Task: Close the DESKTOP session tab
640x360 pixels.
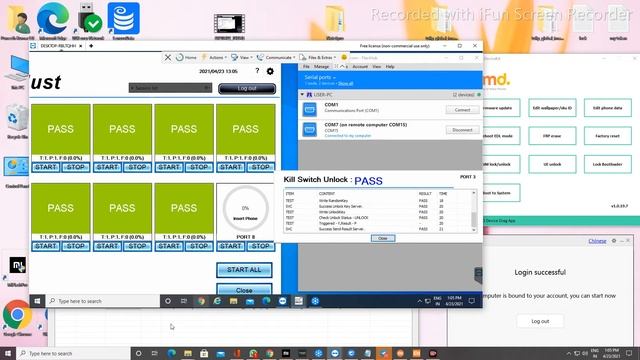Action: 80,46
